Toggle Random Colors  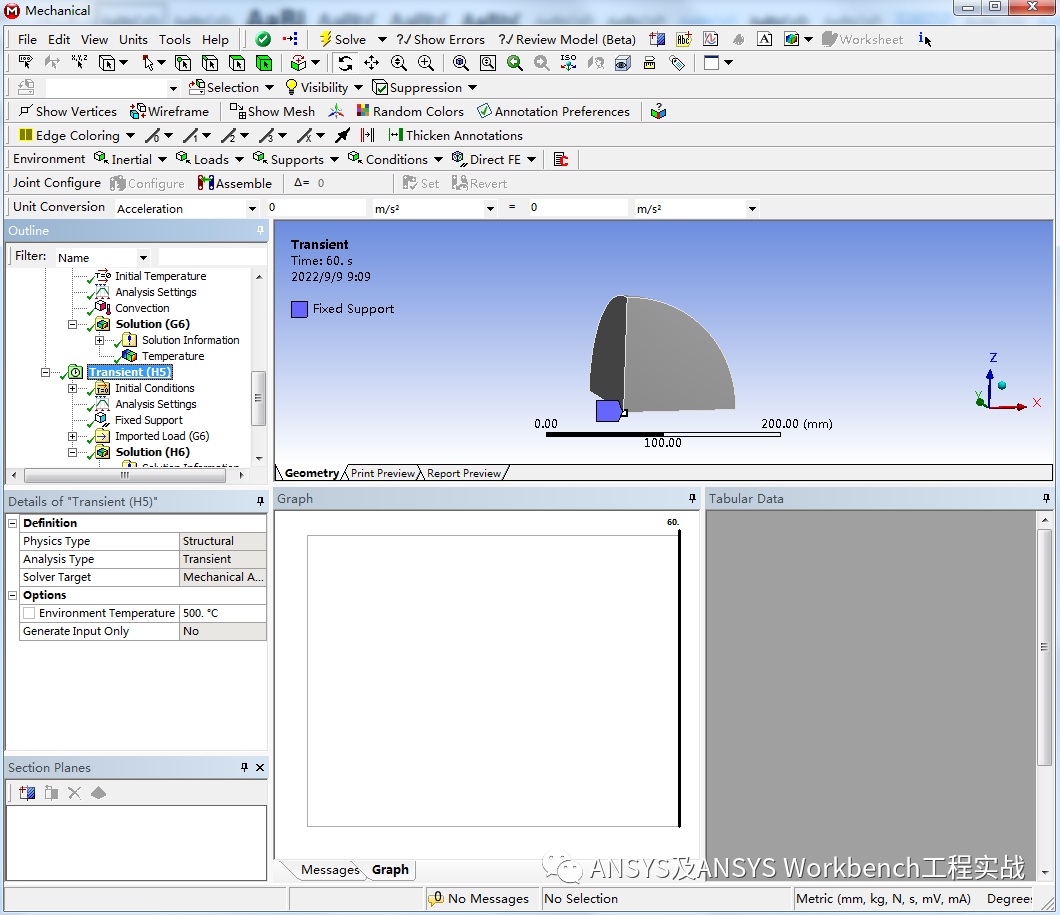pyautogui.click(x=410, y=112)
